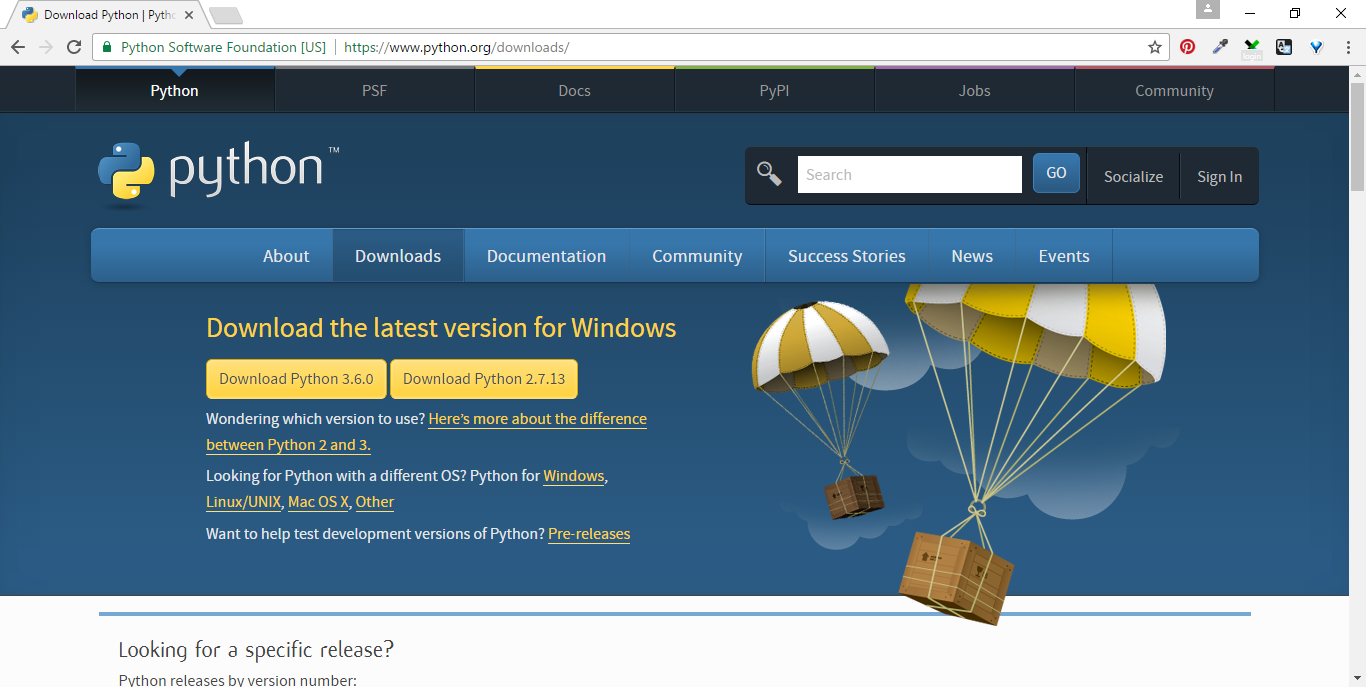Click the translate extension icon
This screenshot has height=687, width=1366.
(x=1284, y=47)
